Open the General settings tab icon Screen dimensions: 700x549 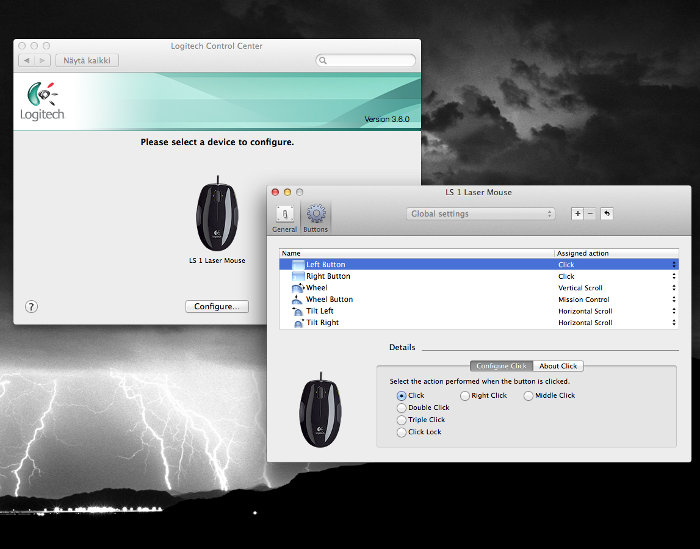point(284,214)
